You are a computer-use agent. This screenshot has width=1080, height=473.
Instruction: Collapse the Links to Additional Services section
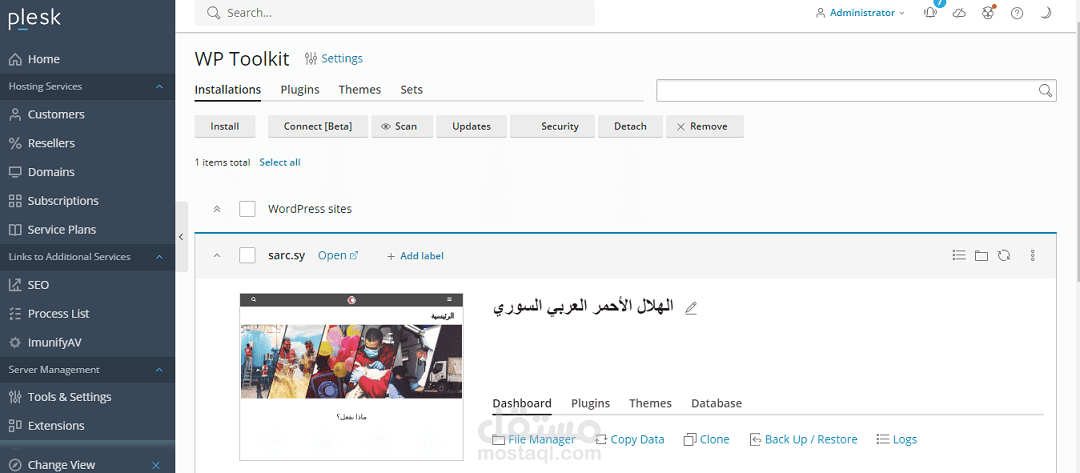(159, 257)
